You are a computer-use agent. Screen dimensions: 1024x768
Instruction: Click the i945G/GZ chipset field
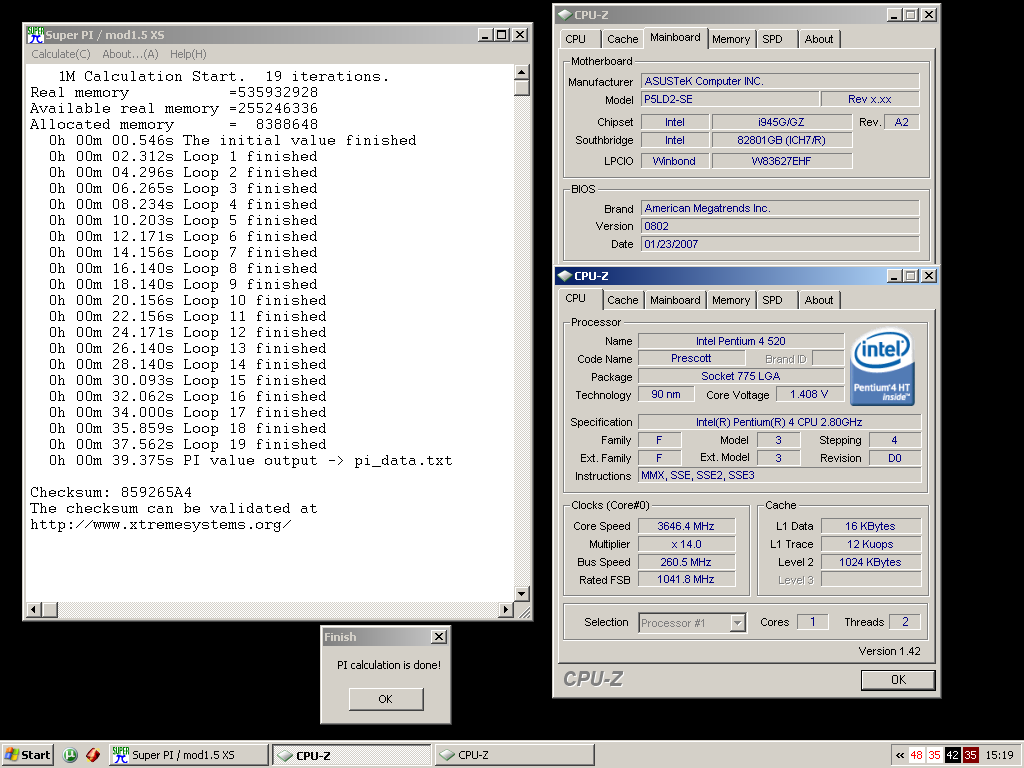pos(781,122)
